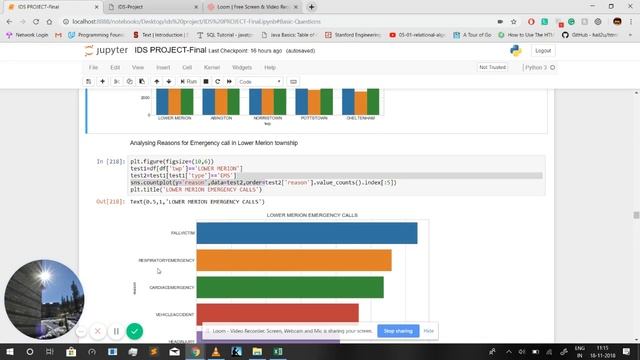Open the Help menu in Jupyter
This screenshot has width=640, height=360.
click(270, 67)
